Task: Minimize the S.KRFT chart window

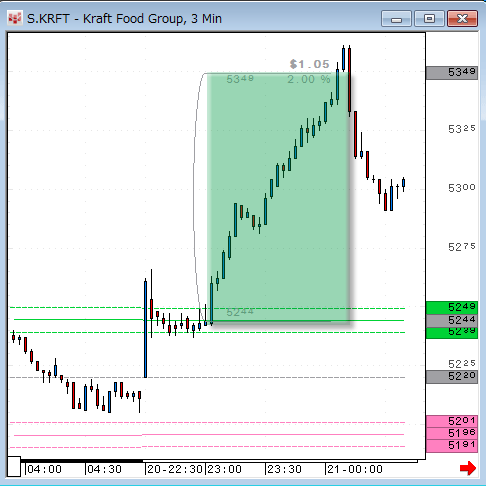Action: coord(396,19)
